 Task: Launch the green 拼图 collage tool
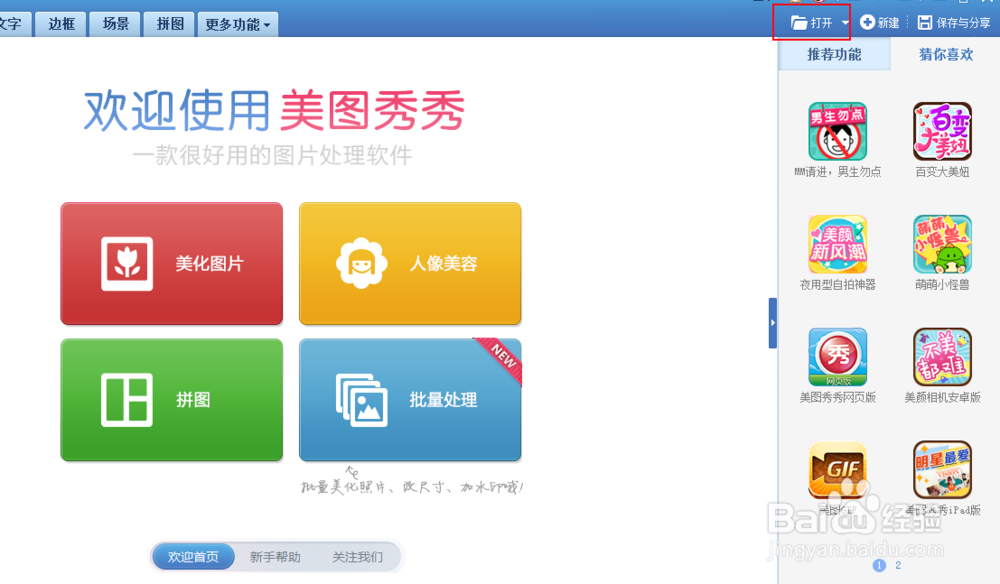171,400
